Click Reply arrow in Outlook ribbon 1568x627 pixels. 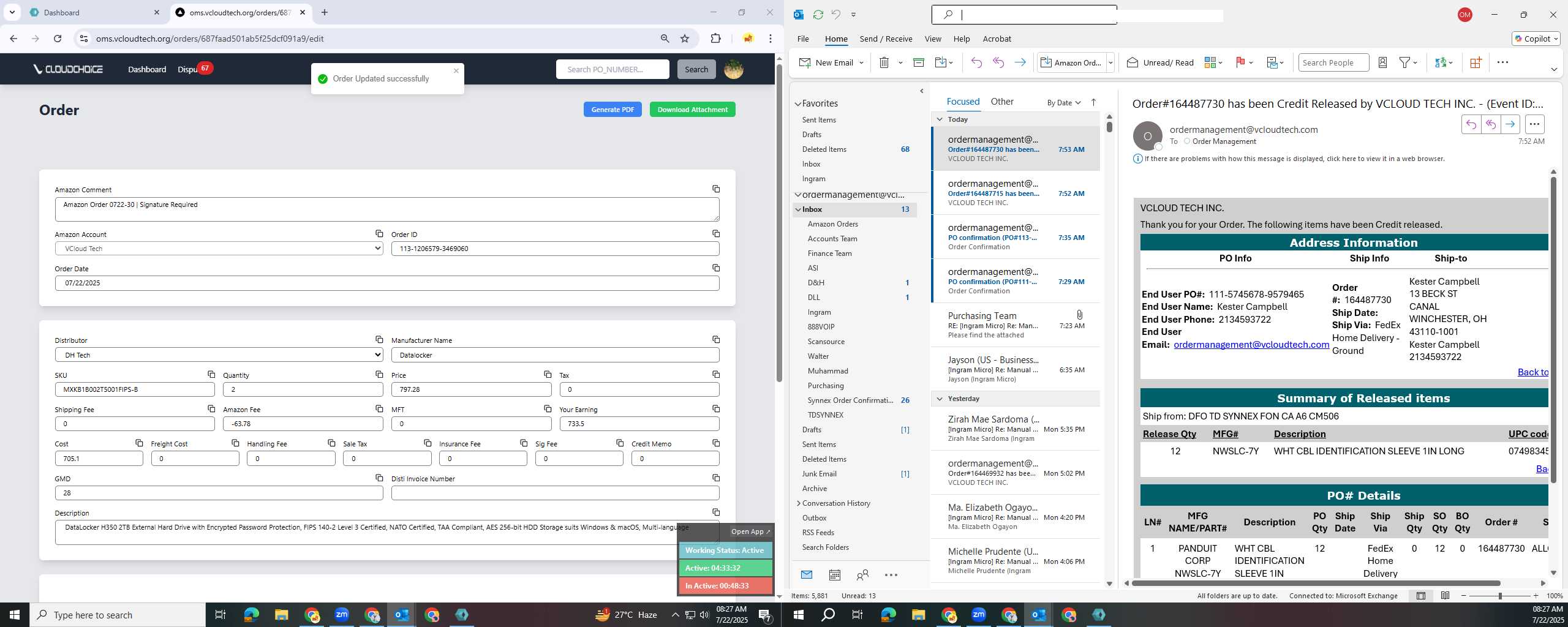click(976, 62)
